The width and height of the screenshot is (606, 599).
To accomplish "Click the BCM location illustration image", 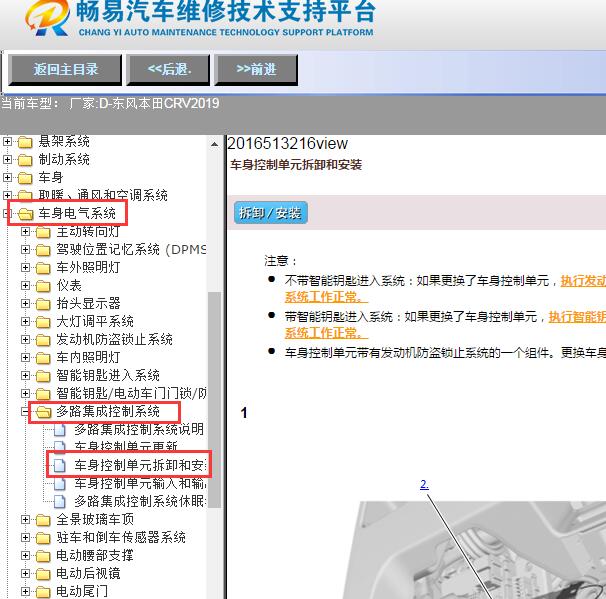I will [474, 550].
